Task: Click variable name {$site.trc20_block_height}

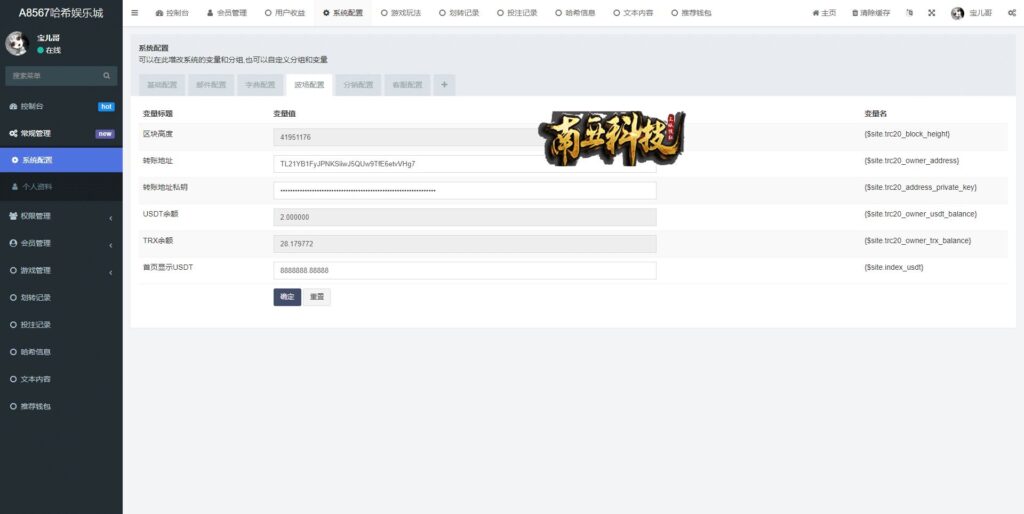Action: pos(906,134)
